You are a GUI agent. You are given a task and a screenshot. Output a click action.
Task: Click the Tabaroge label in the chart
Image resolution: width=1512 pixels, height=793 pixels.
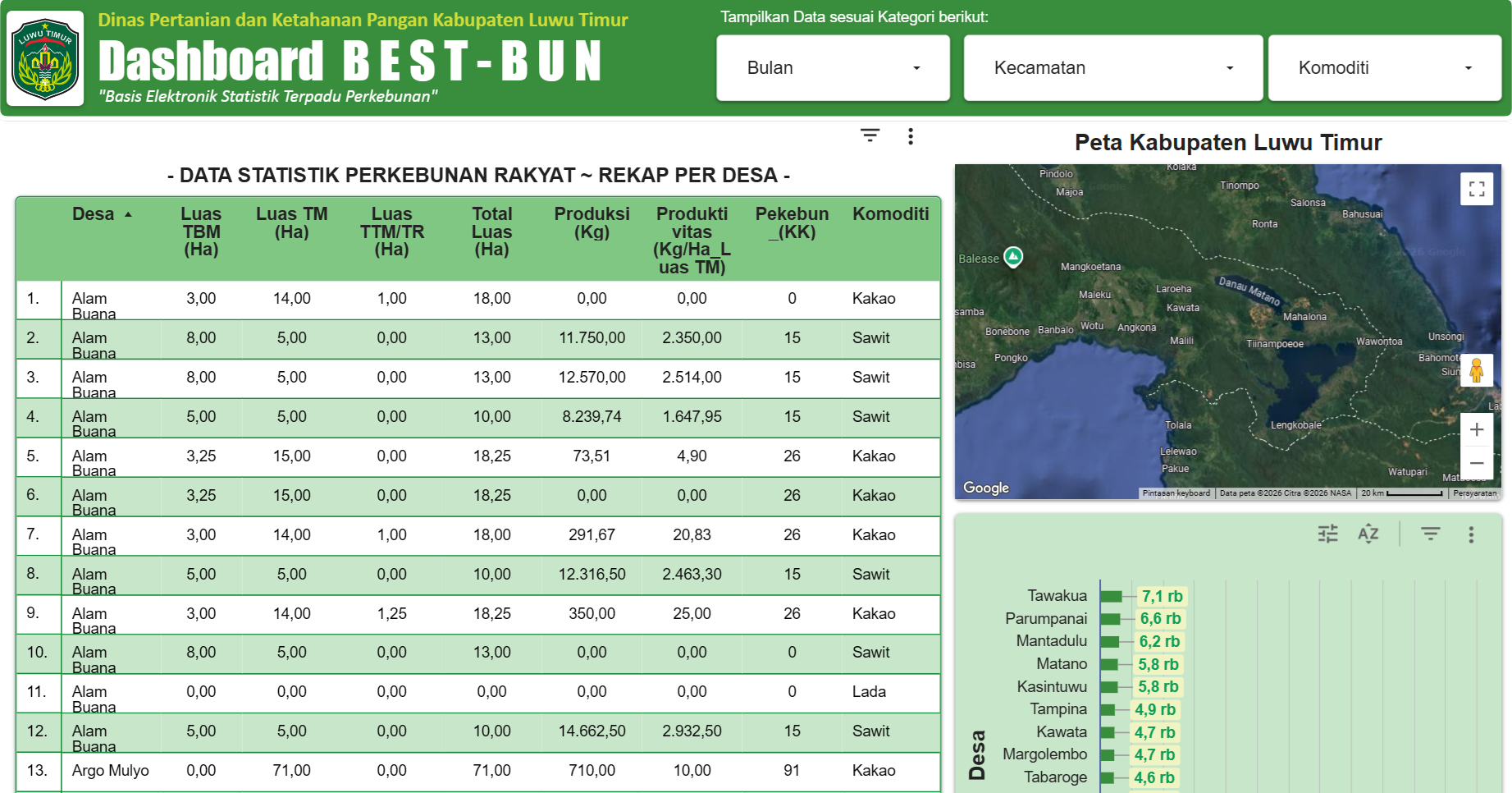1056,777
